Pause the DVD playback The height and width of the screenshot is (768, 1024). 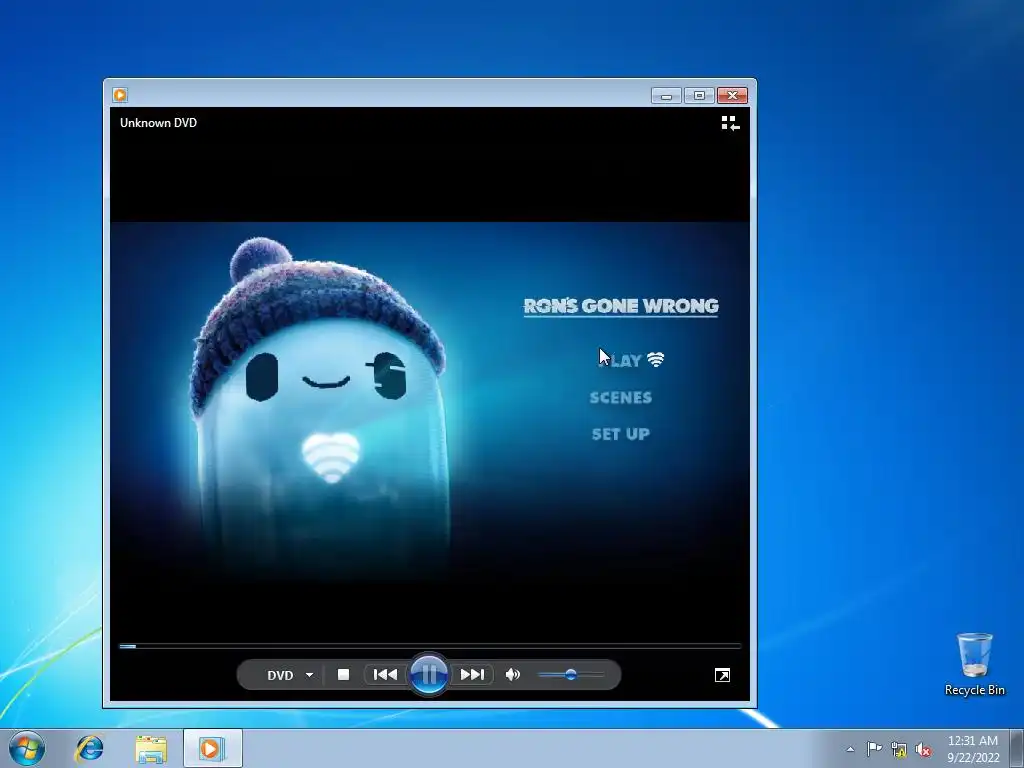pos(429,675)
